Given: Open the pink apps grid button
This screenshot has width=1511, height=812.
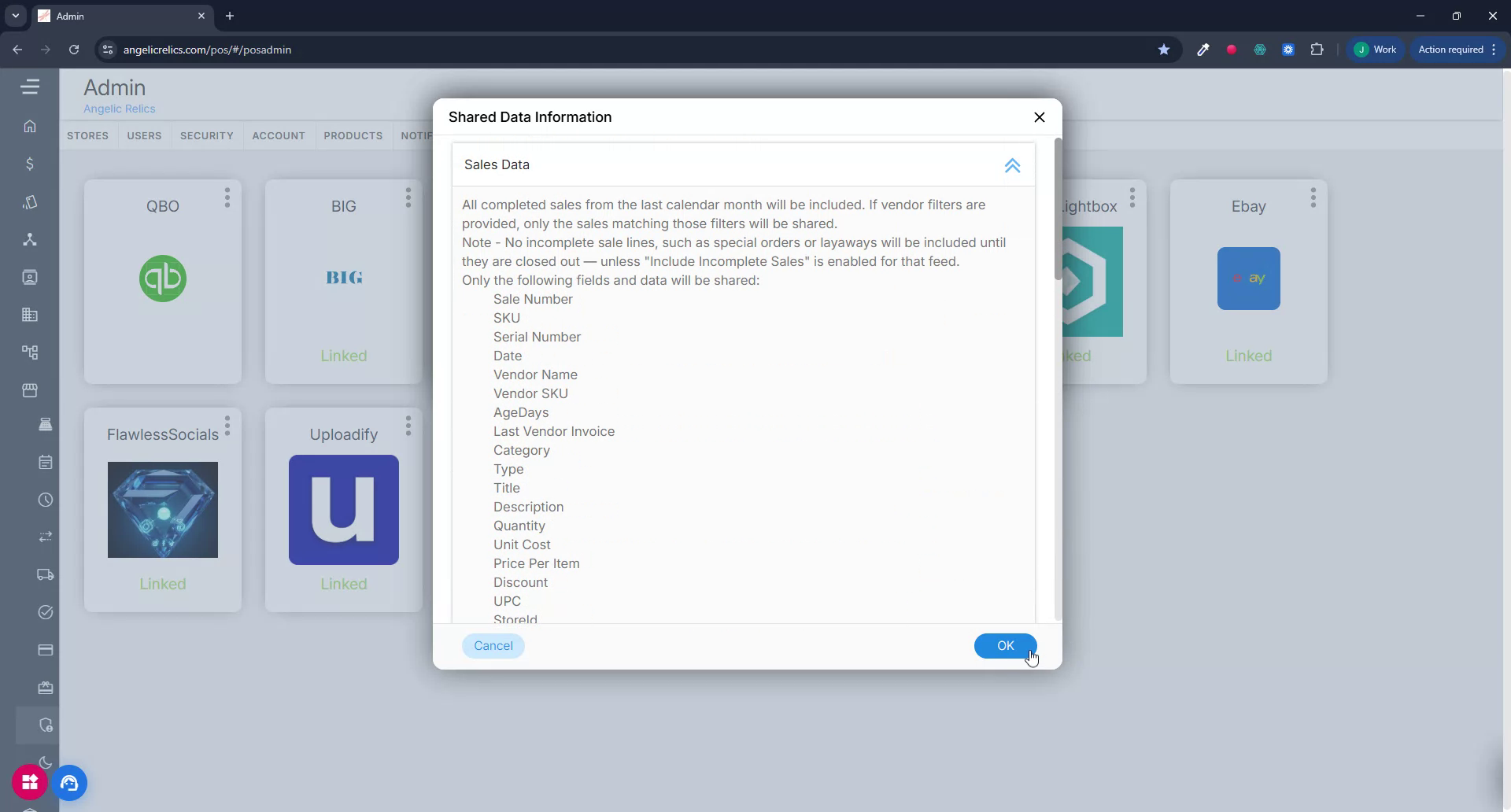Looking at the screenshot, I should tap(30, 782).
